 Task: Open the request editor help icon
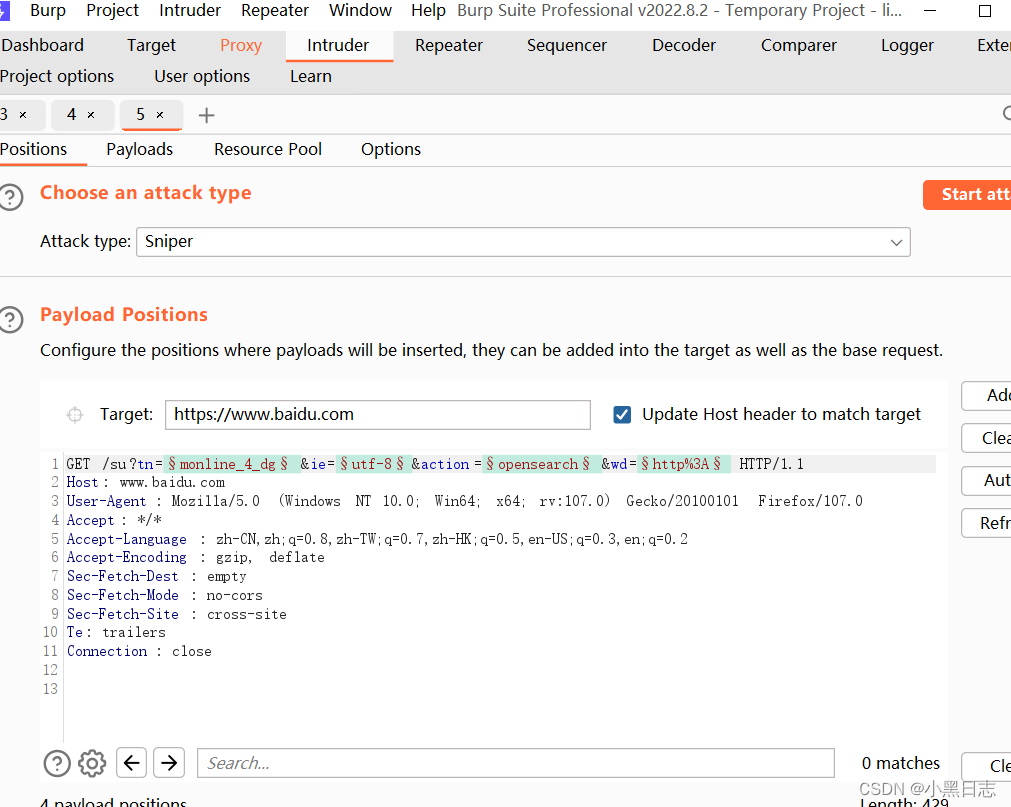click(57, 763)
